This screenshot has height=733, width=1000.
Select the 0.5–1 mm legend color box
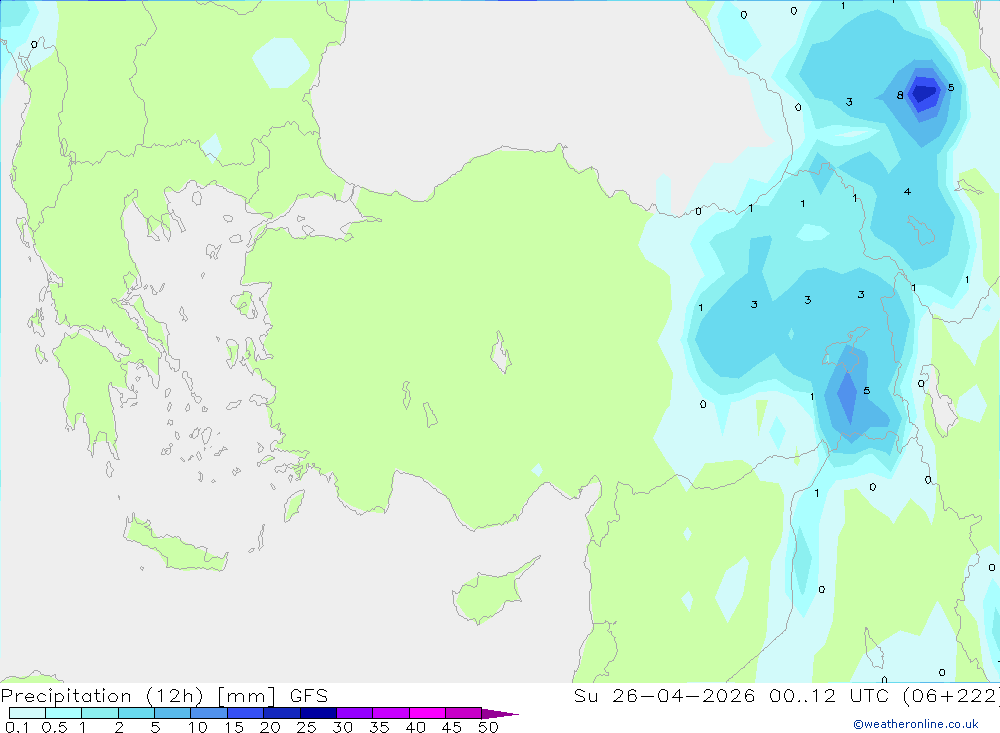click(x=64, y=713)
